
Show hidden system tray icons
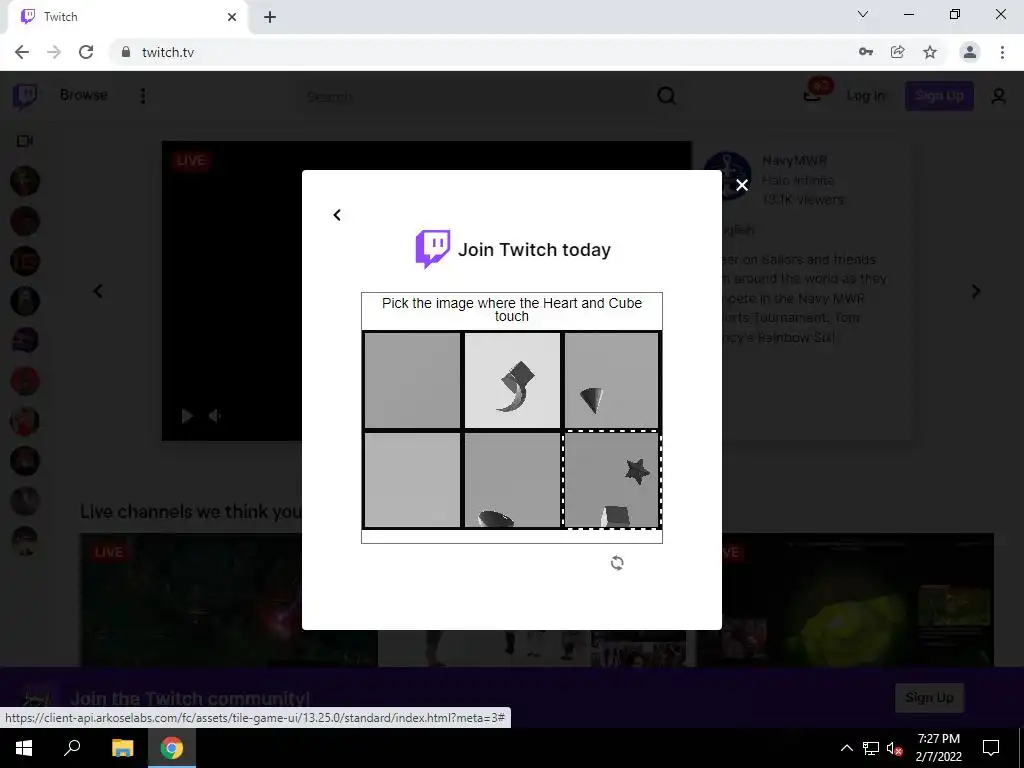(846, 748)
